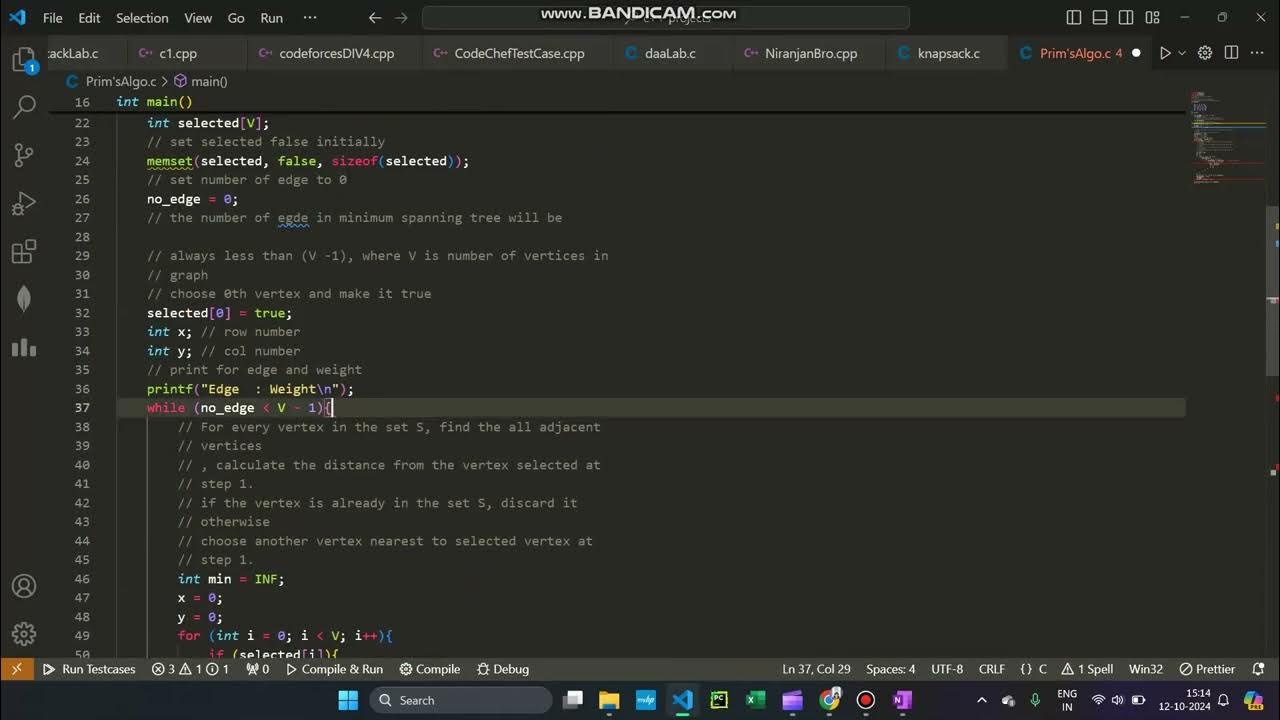Screen dimensions: 1280x720
Task: Change the UTF-8 encoding
Action: (x=947, y=669)
